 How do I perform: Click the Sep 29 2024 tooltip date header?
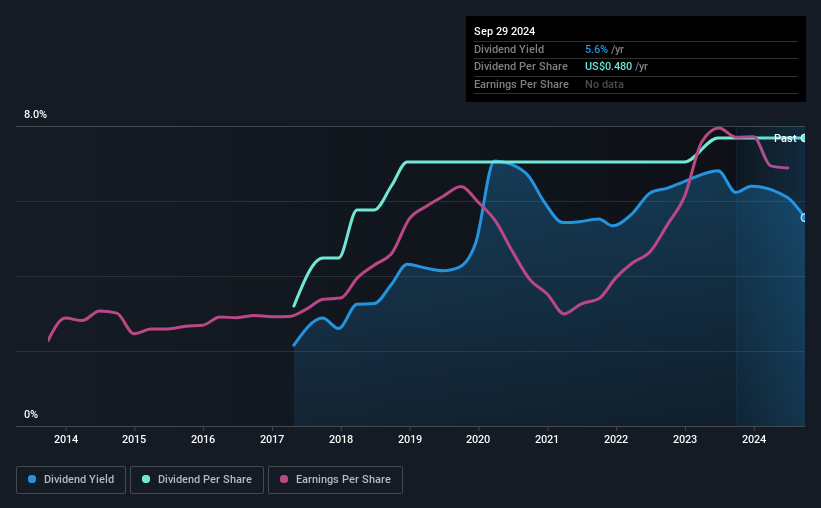(504, 31)
